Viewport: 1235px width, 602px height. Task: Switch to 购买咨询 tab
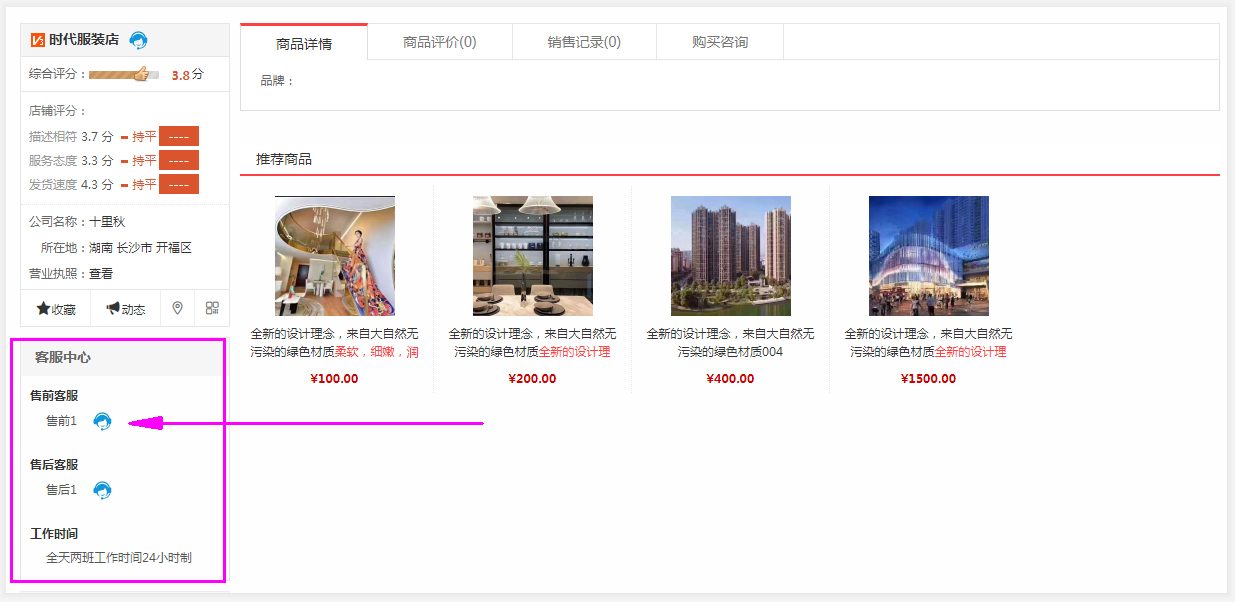point(720,42)
